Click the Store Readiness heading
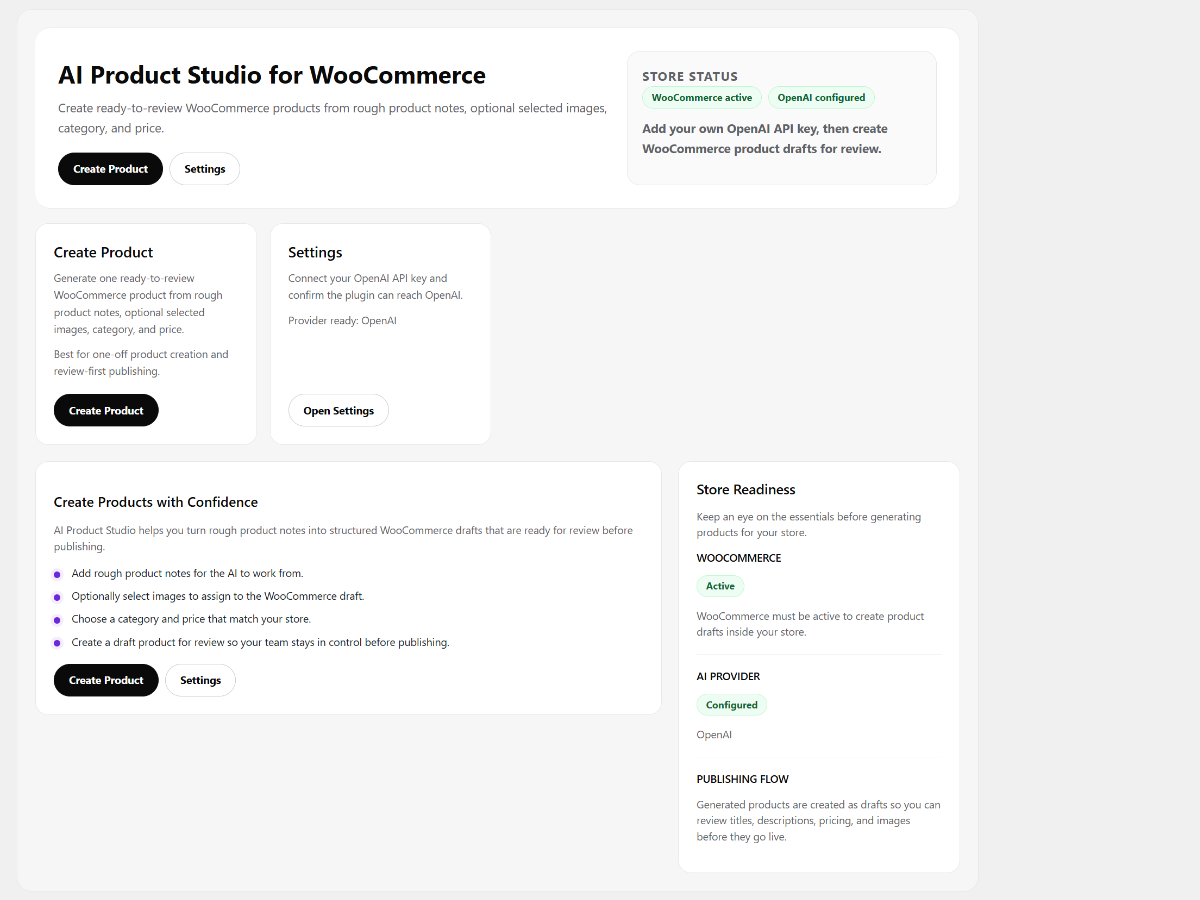This screenshot has width=1200, height=900. coord(746,490)
